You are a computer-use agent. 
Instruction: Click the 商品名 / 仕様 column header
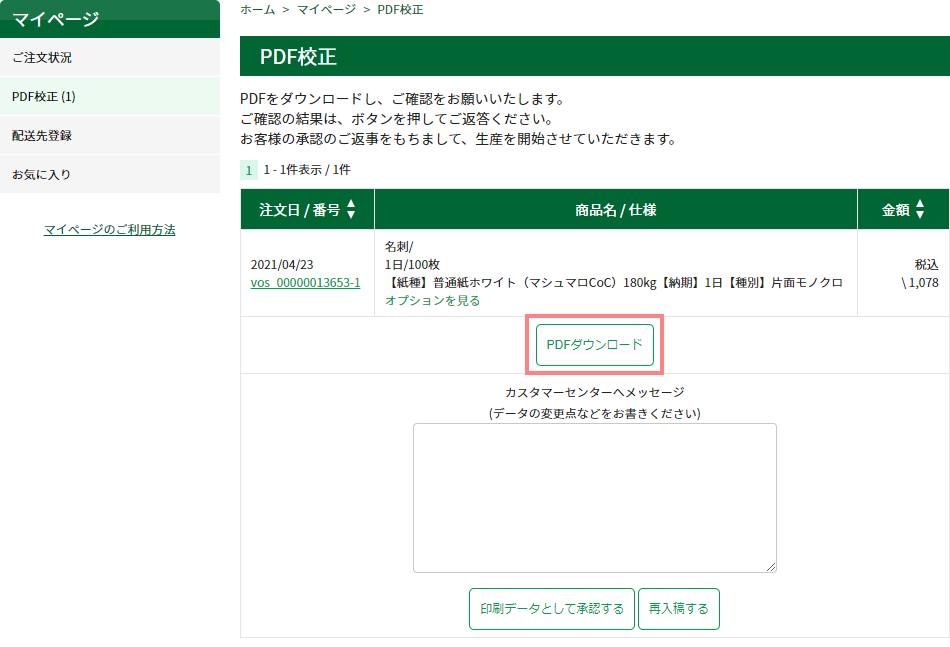tap(615, 210)
